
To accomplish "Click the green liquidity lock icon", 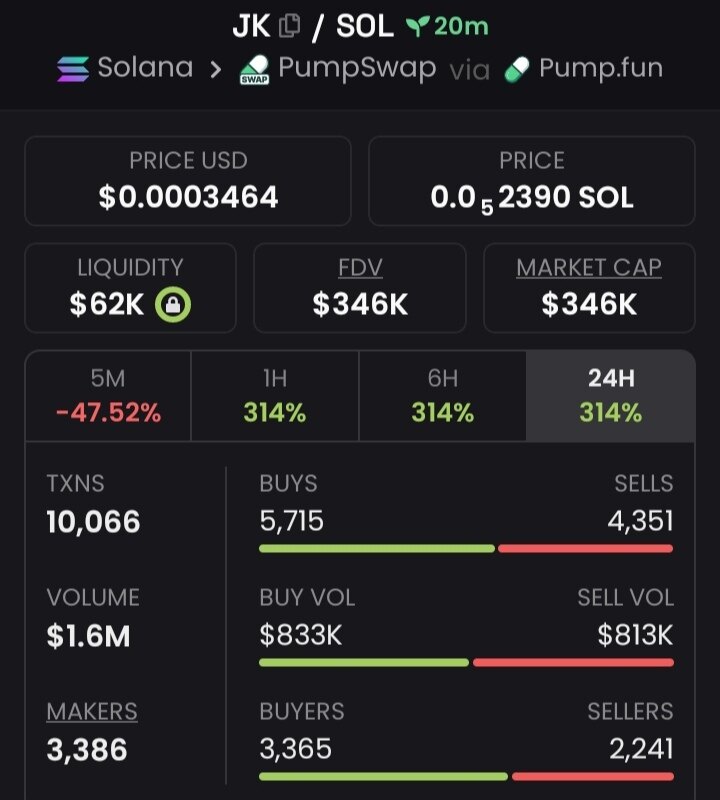I will [173, 304].
